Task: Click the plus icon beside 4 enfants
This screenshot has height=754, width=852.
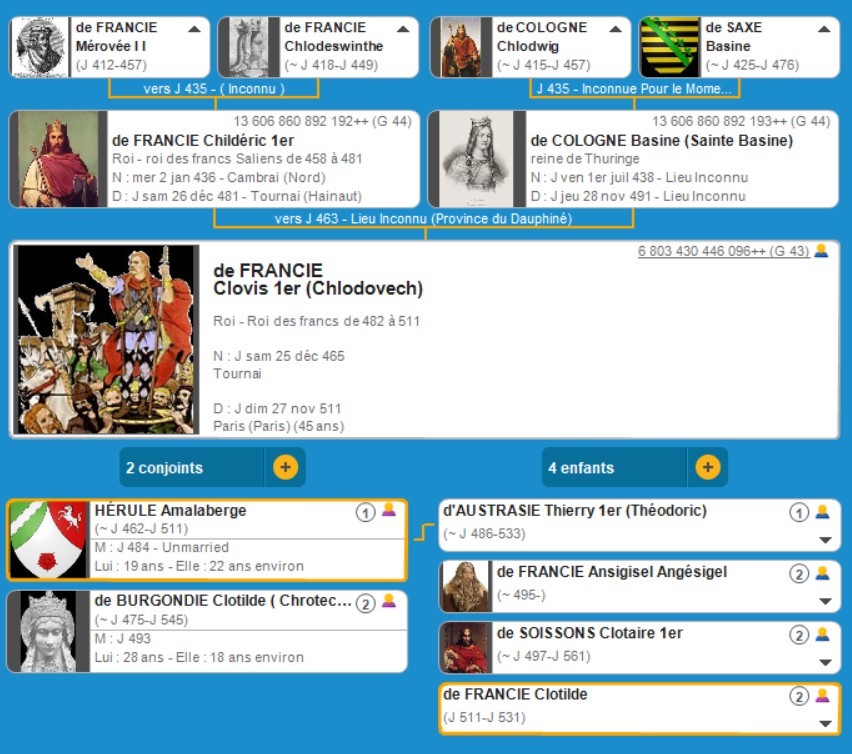Action: [x=707, y=467]
